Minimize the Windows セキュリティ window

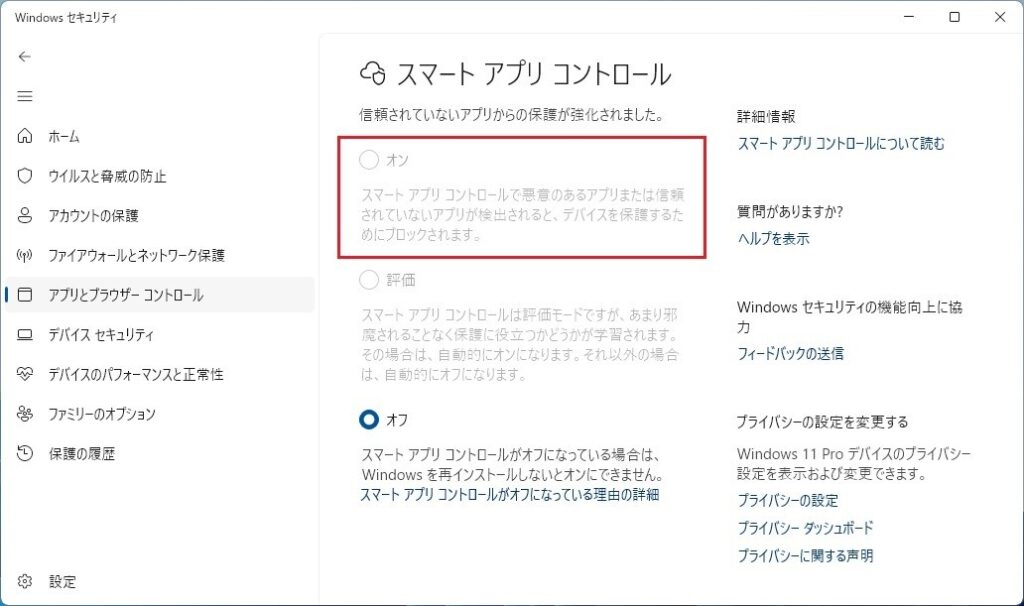coord(908,17)
